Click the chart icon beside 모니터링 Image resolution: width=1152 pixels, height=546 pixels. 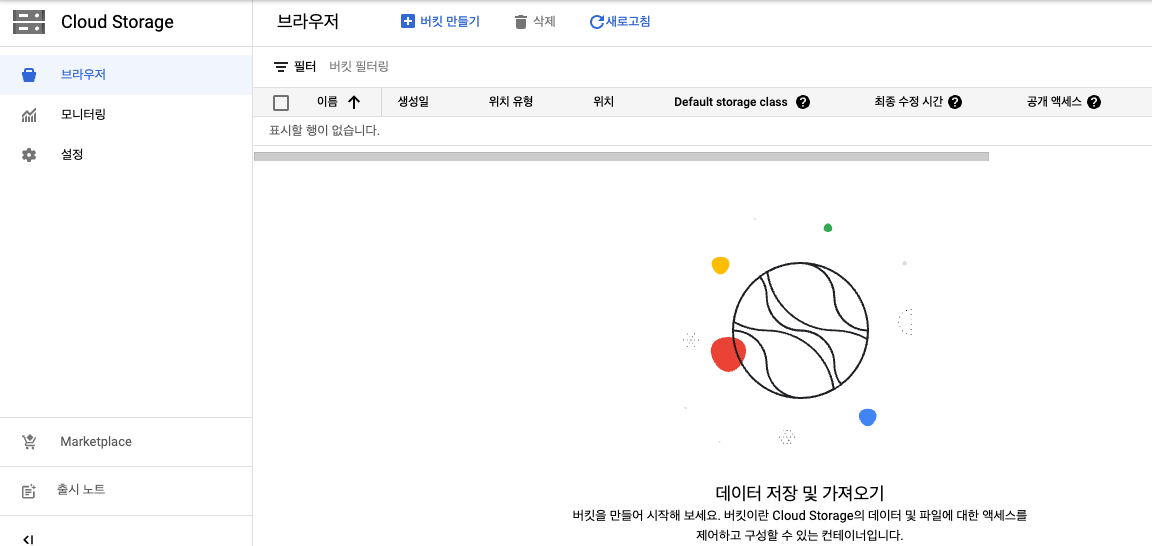point(29,115)
